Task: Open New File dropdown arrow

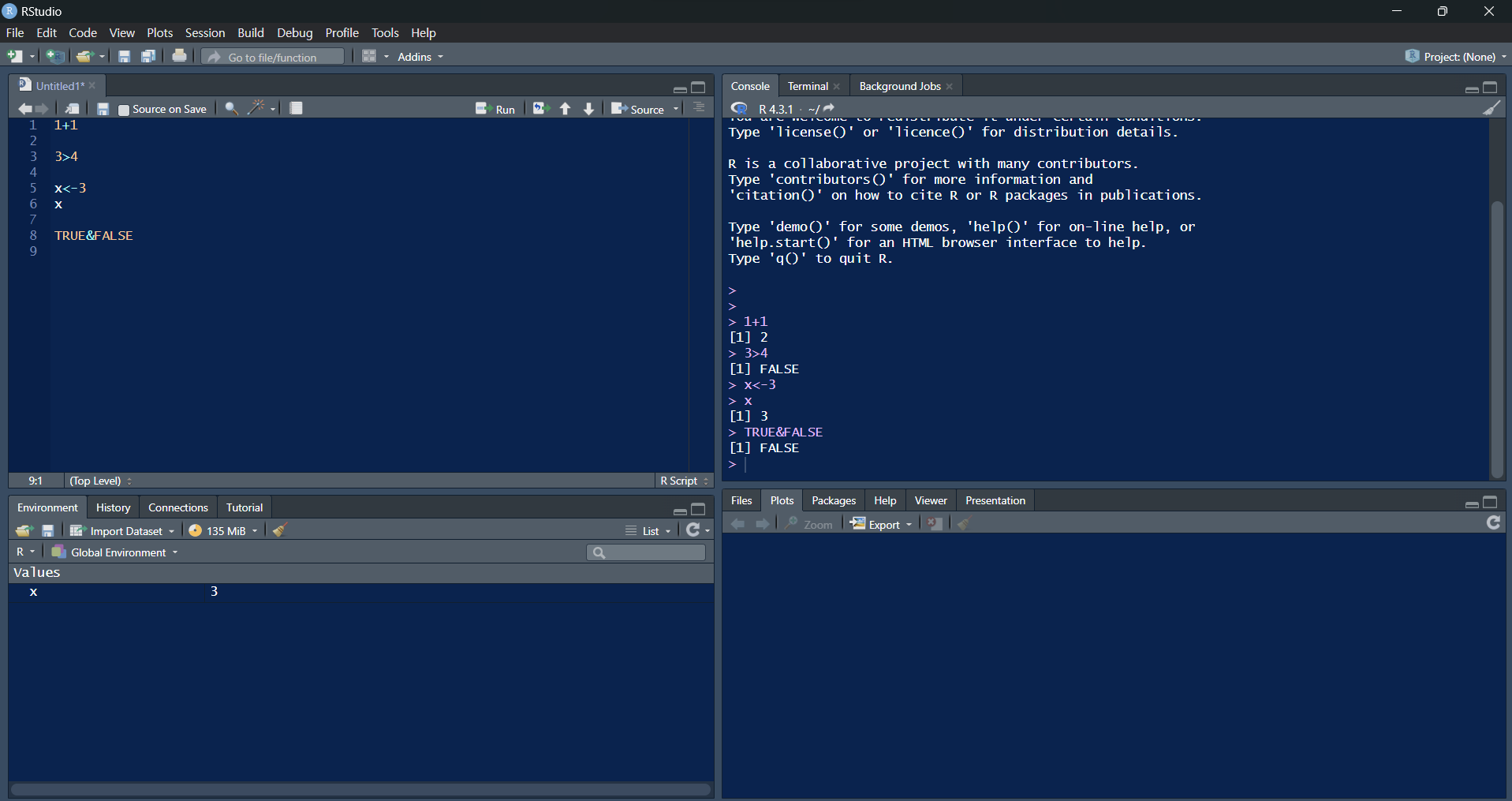Action: pos(32,57)
